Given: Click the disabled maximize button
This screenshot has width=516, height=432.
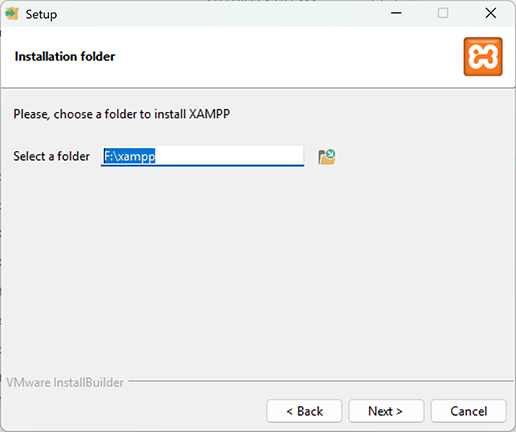Looking at the screenshot, I should [x=443, y=13].
